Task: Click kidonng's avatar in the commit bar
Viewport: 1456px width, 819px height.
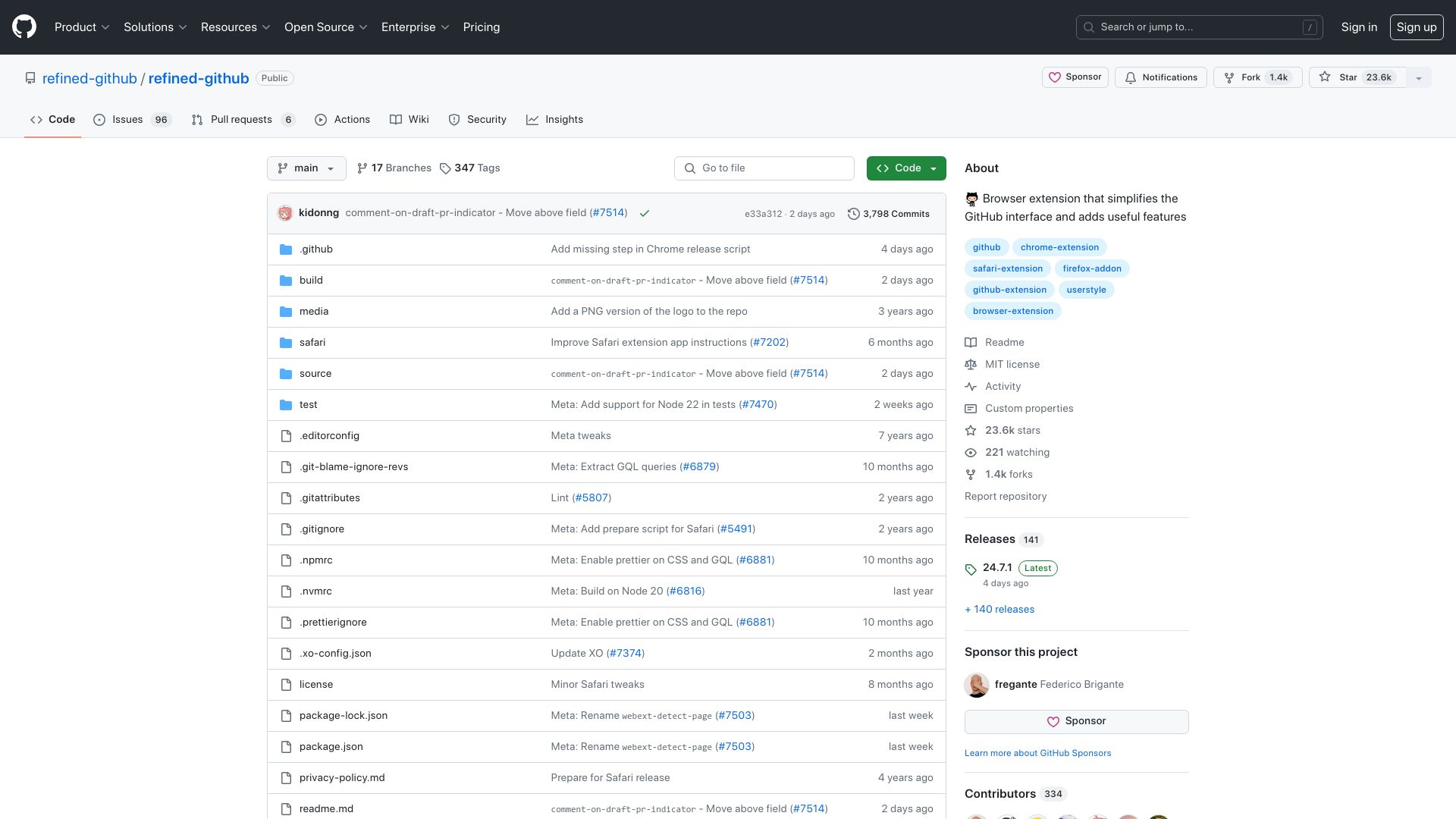Action: click(x=285, y=213)
